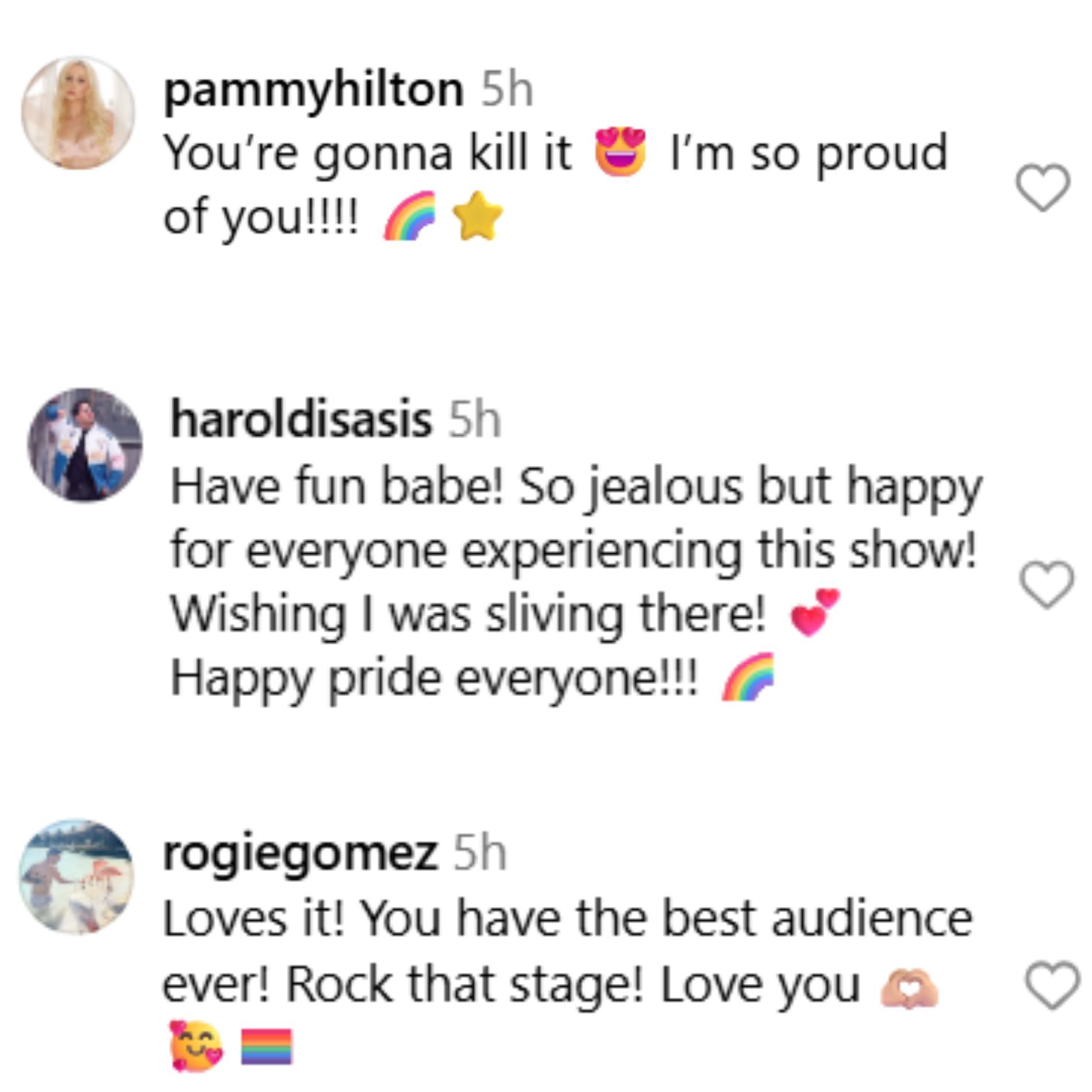
Task: Click the yellow star emoji
Action: coord(478,216)
